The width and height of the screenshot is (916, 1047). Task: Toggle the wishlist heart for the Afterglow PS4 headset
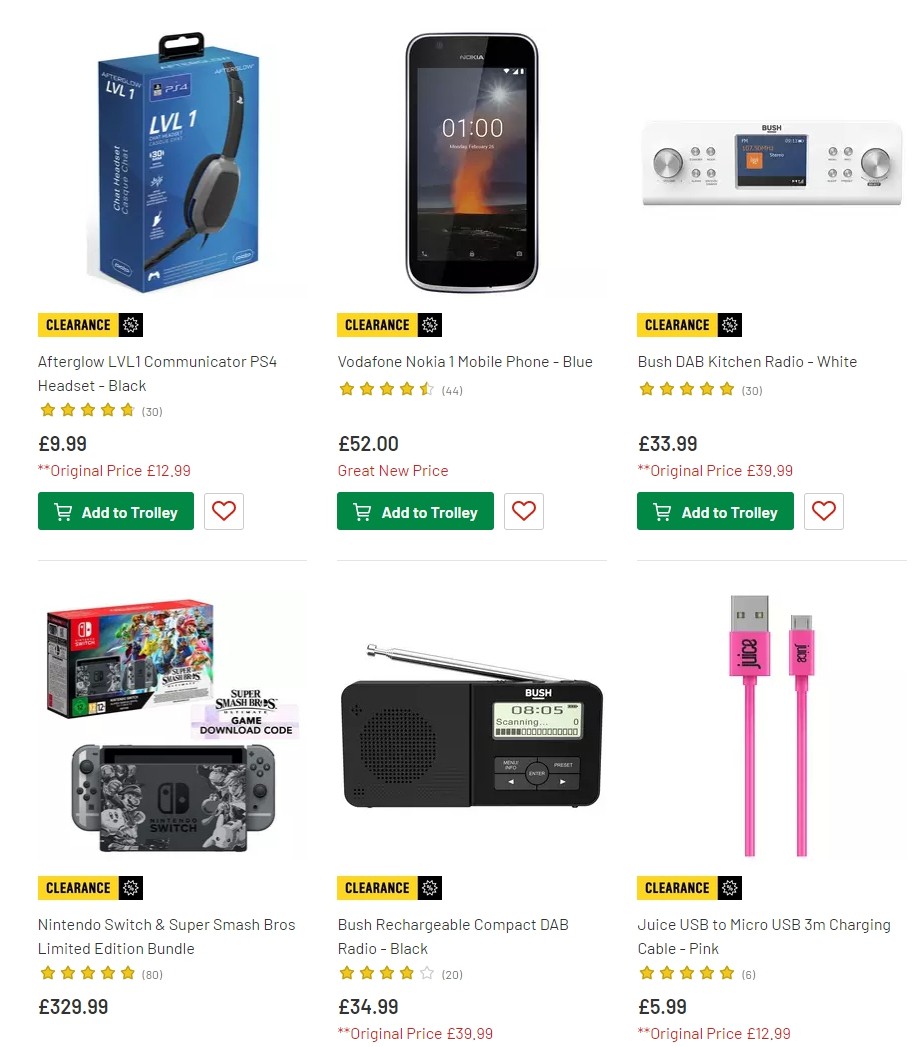pyautogui.click(x=223, y=511)
